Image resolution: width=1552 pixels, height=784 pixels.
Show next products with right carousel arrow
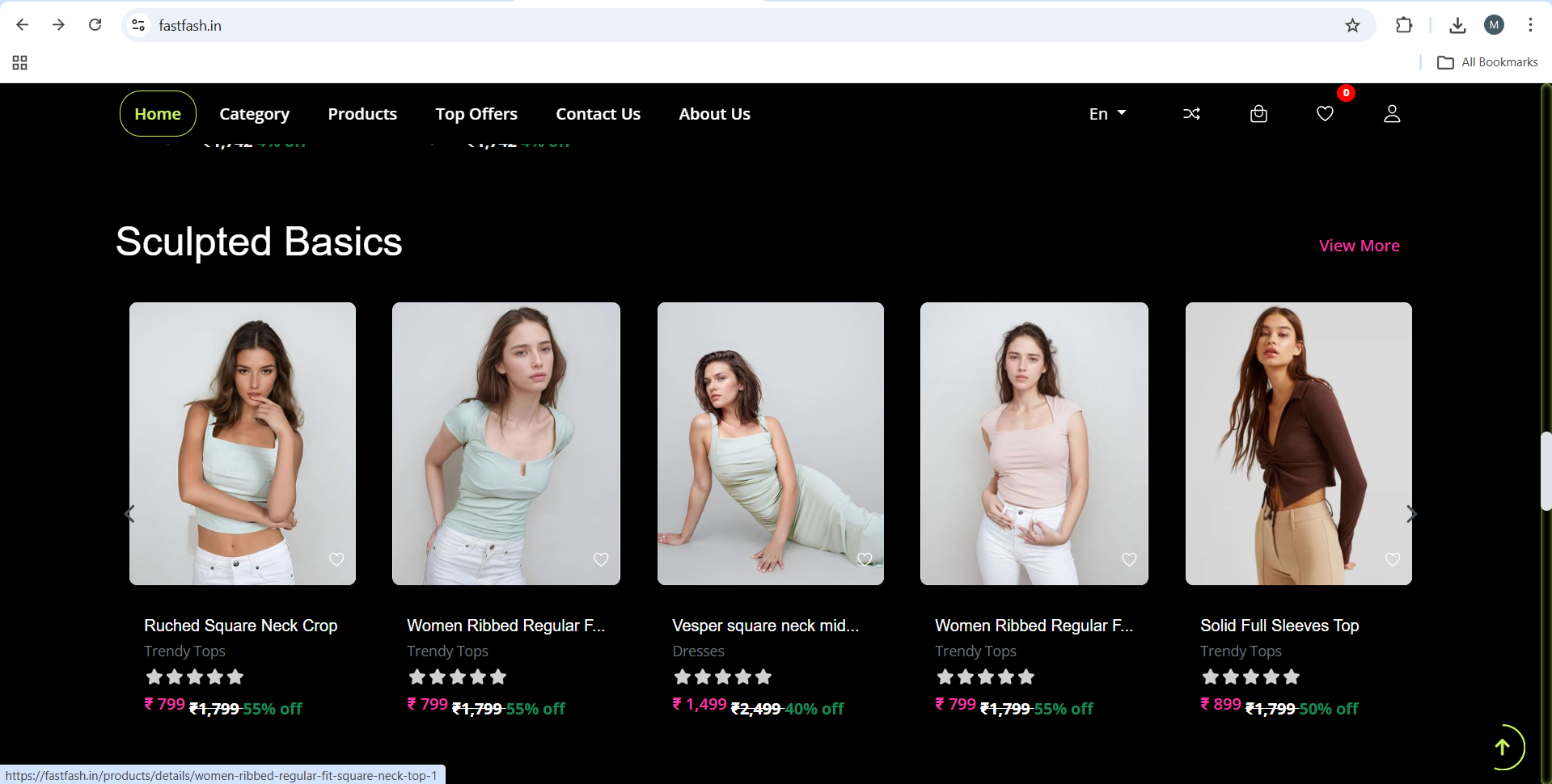pos(1411,514)
